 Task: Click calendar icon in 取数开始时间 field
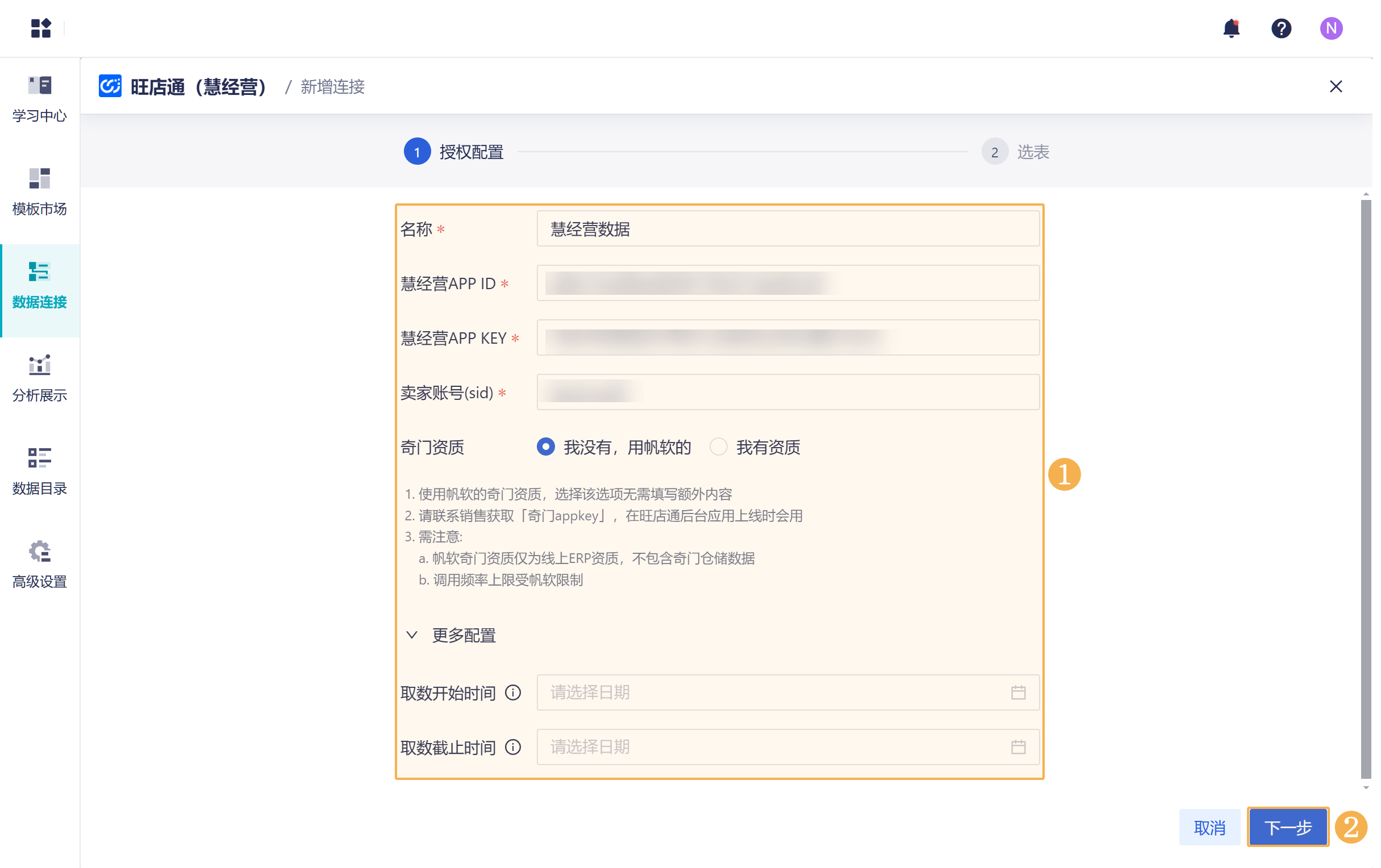coord(1018,692)
